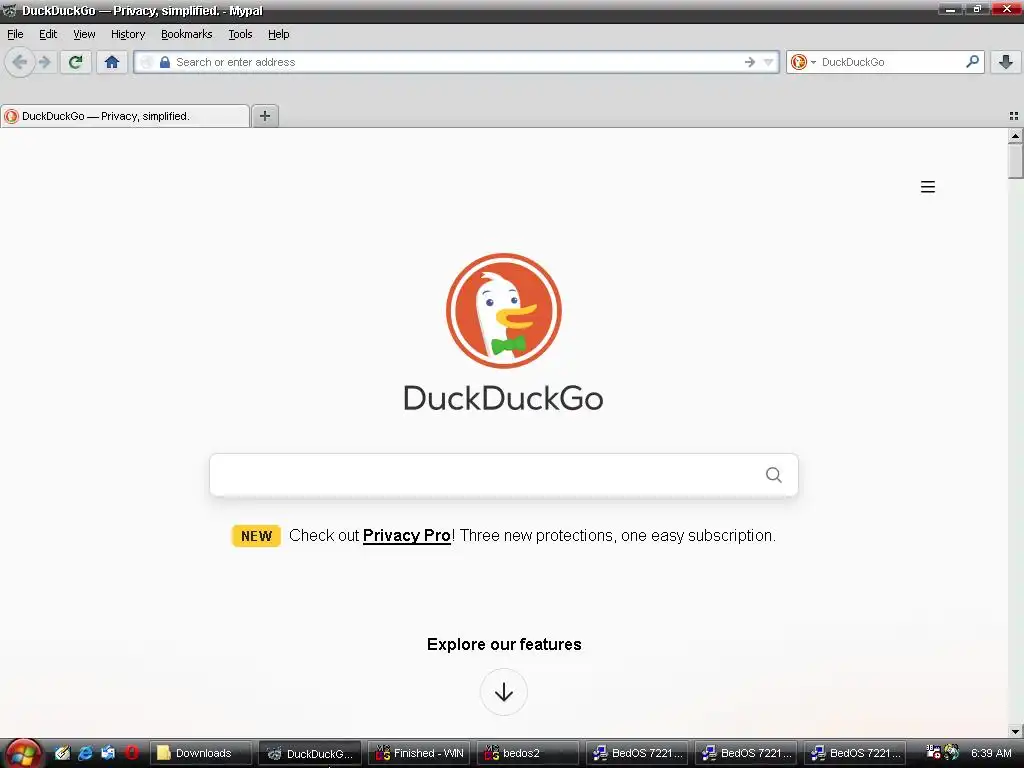Screen dimensions: 1024x768
Task: Select the DuckDuckGo — Privacy, simplified tab
Action: [125, 116]
